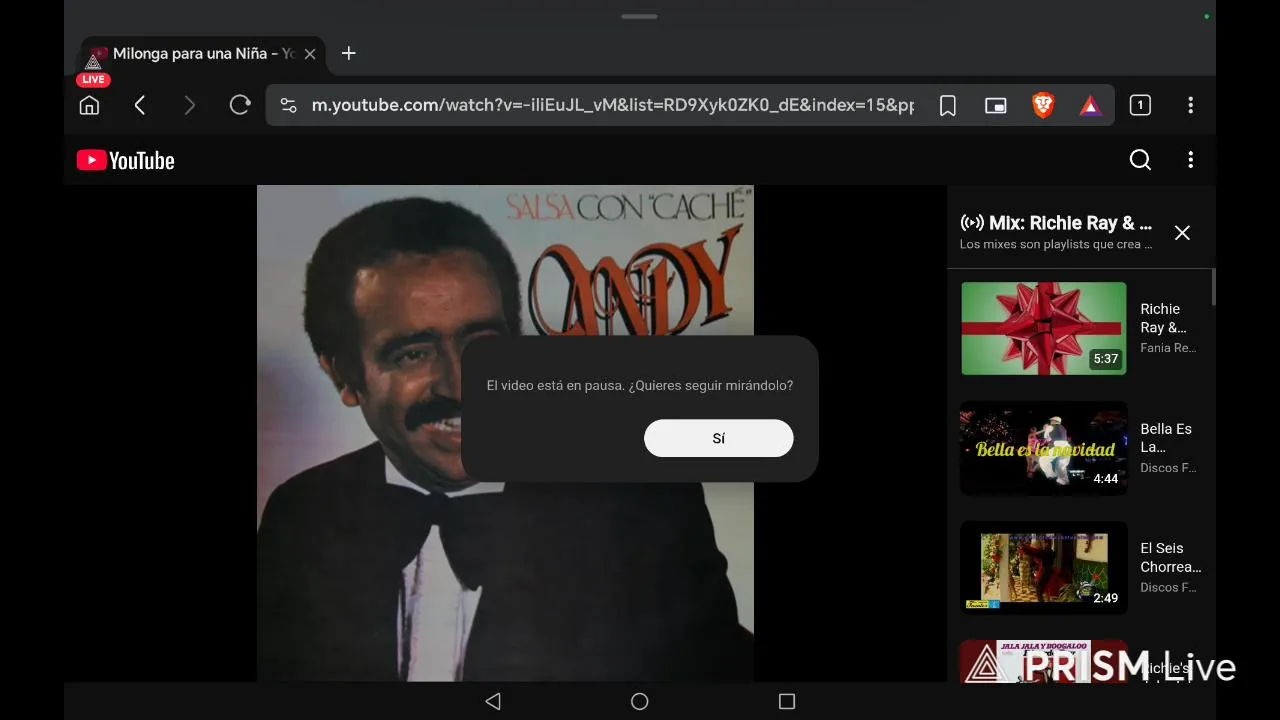Edit the m.youtube.com URL field

pyautogui.click(x=612, y=105)
